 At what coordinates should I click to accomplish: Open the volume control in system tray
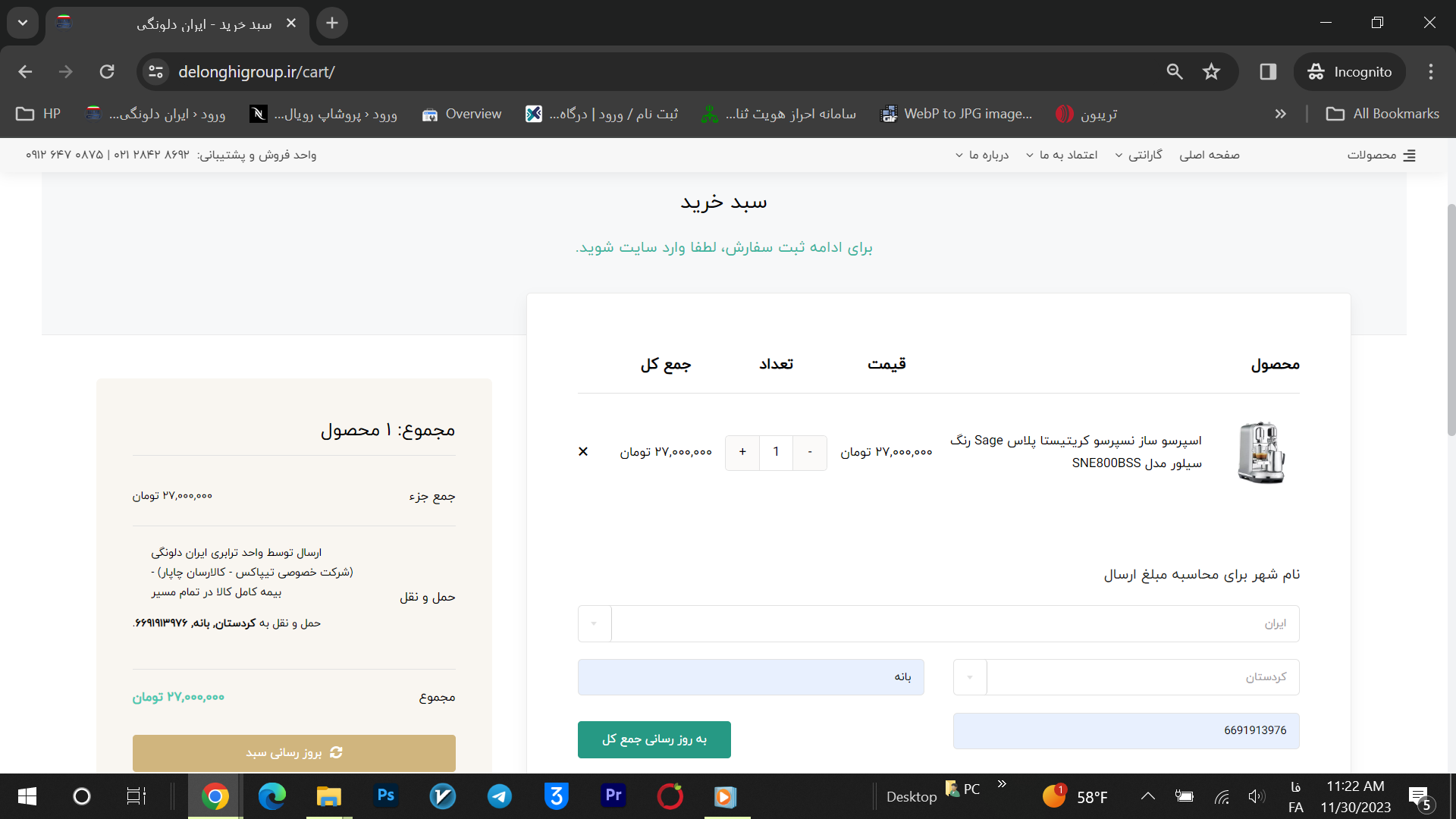pos(1257,796)
